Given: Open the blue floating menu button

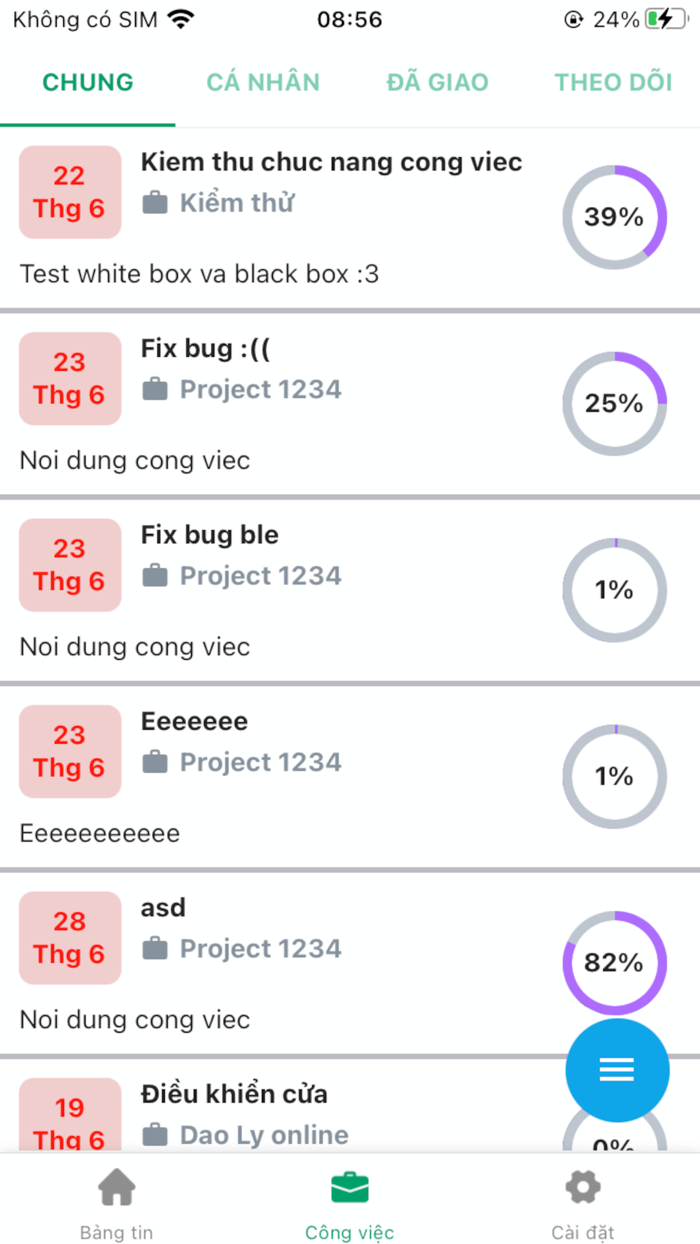Looking at the screenshot, I should coord(617,1070).
